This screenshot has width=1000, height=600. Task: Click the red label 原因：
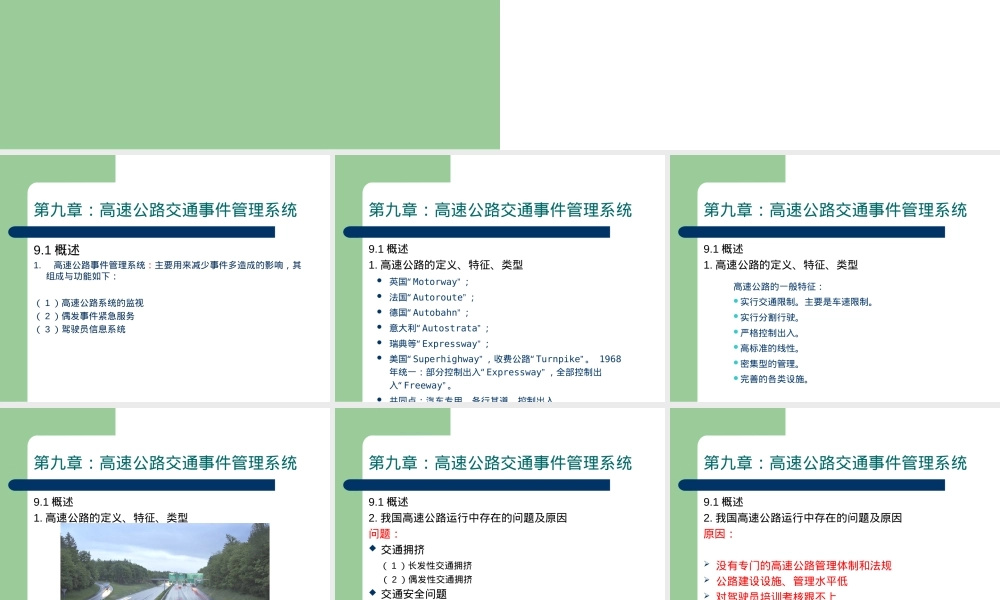719,534
